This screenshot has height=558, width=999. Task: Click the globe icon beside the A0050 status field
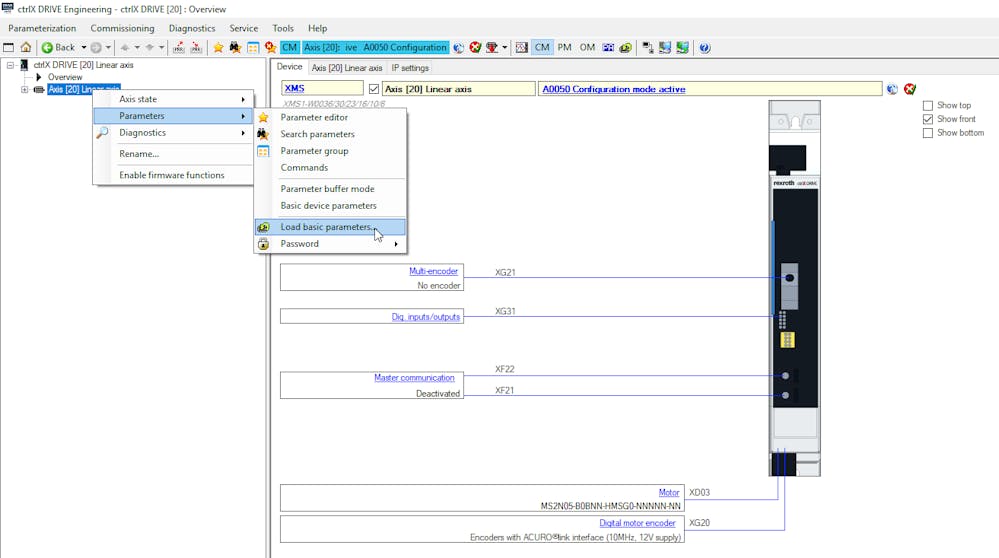[x=892, y=89]
